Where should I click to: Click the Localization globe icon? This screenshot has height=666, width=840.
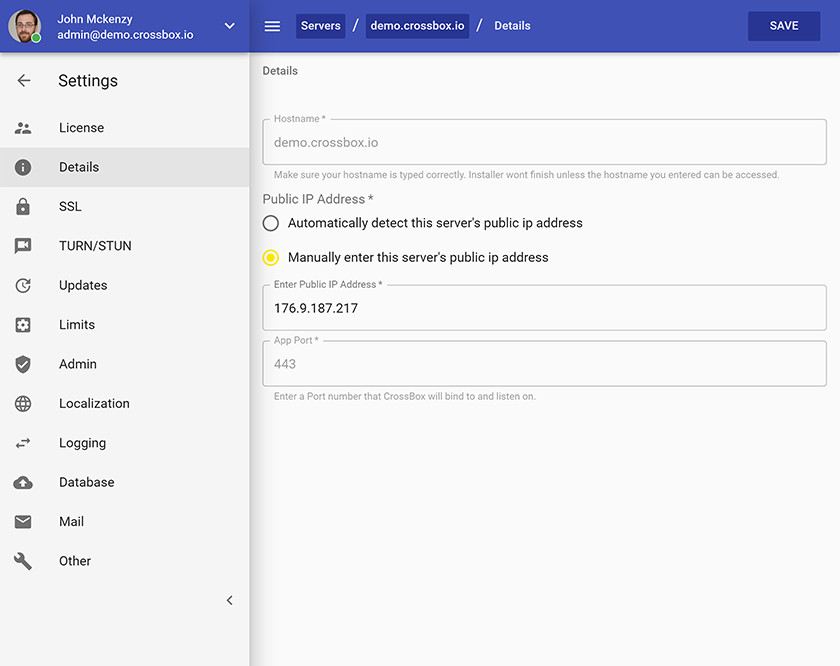[23, 403]
